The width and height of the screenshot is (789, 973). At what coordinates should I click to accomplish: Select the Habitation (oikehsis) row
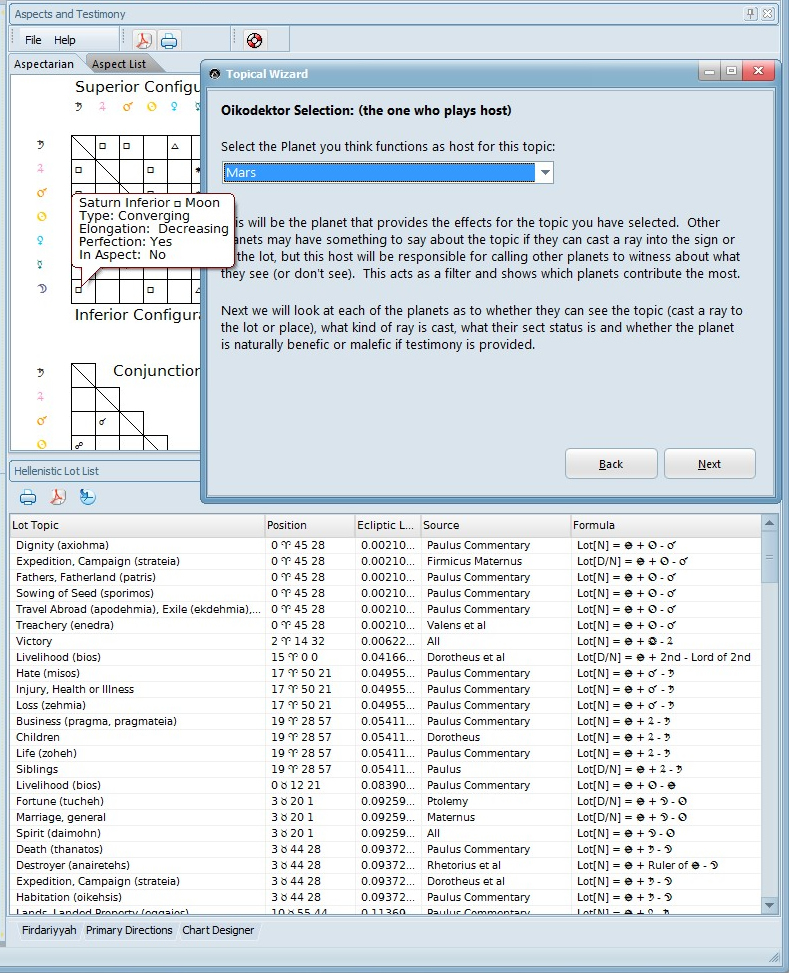[x=385, y=897]
